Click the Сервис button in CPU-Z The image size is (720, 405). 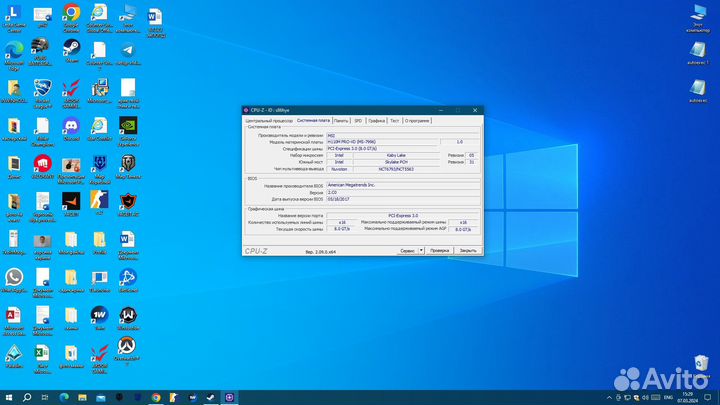point(407,251)
